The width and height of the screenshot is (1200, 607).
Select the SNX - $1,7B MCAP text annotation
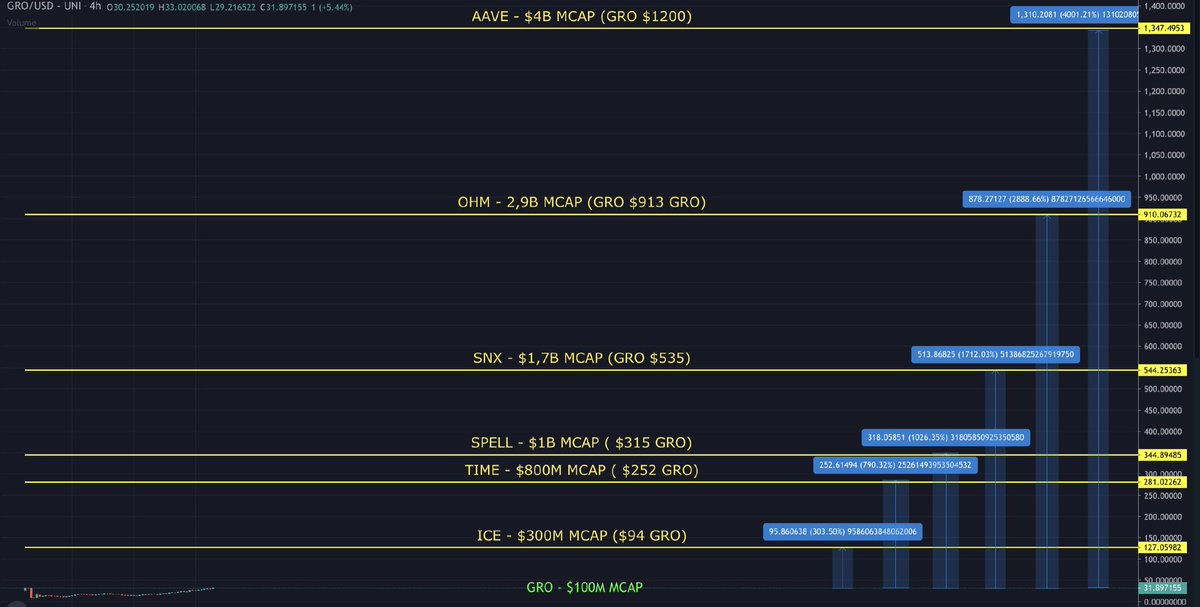click(x=581, y=357)
